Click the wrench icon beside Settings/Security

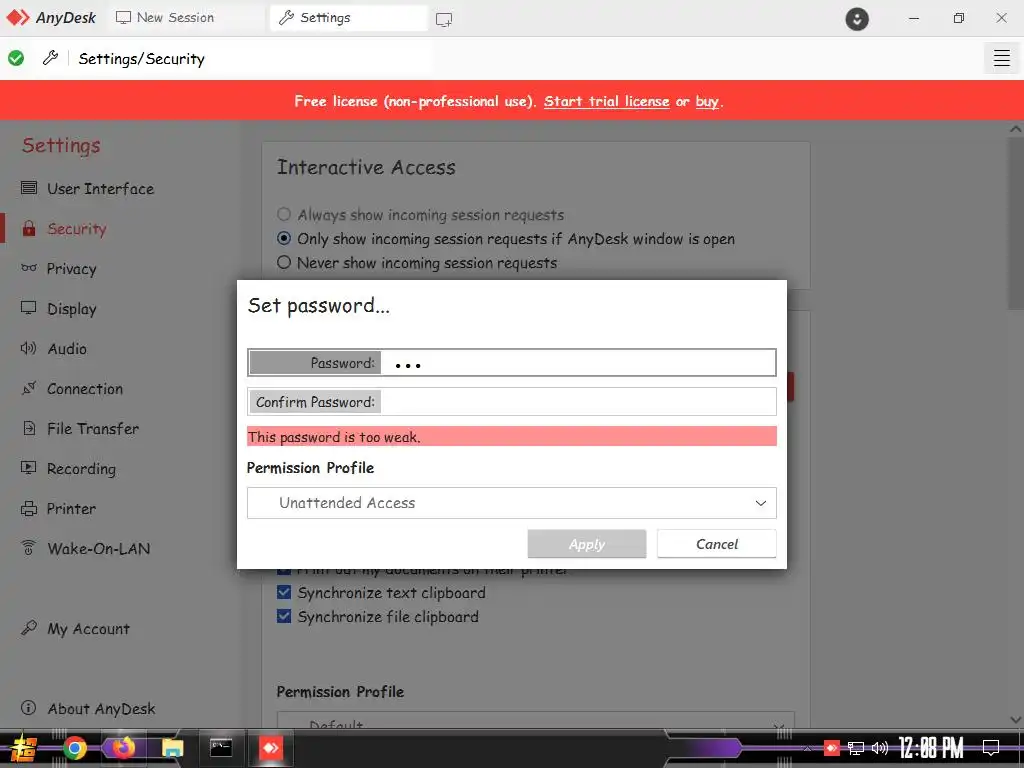(50, 58)
